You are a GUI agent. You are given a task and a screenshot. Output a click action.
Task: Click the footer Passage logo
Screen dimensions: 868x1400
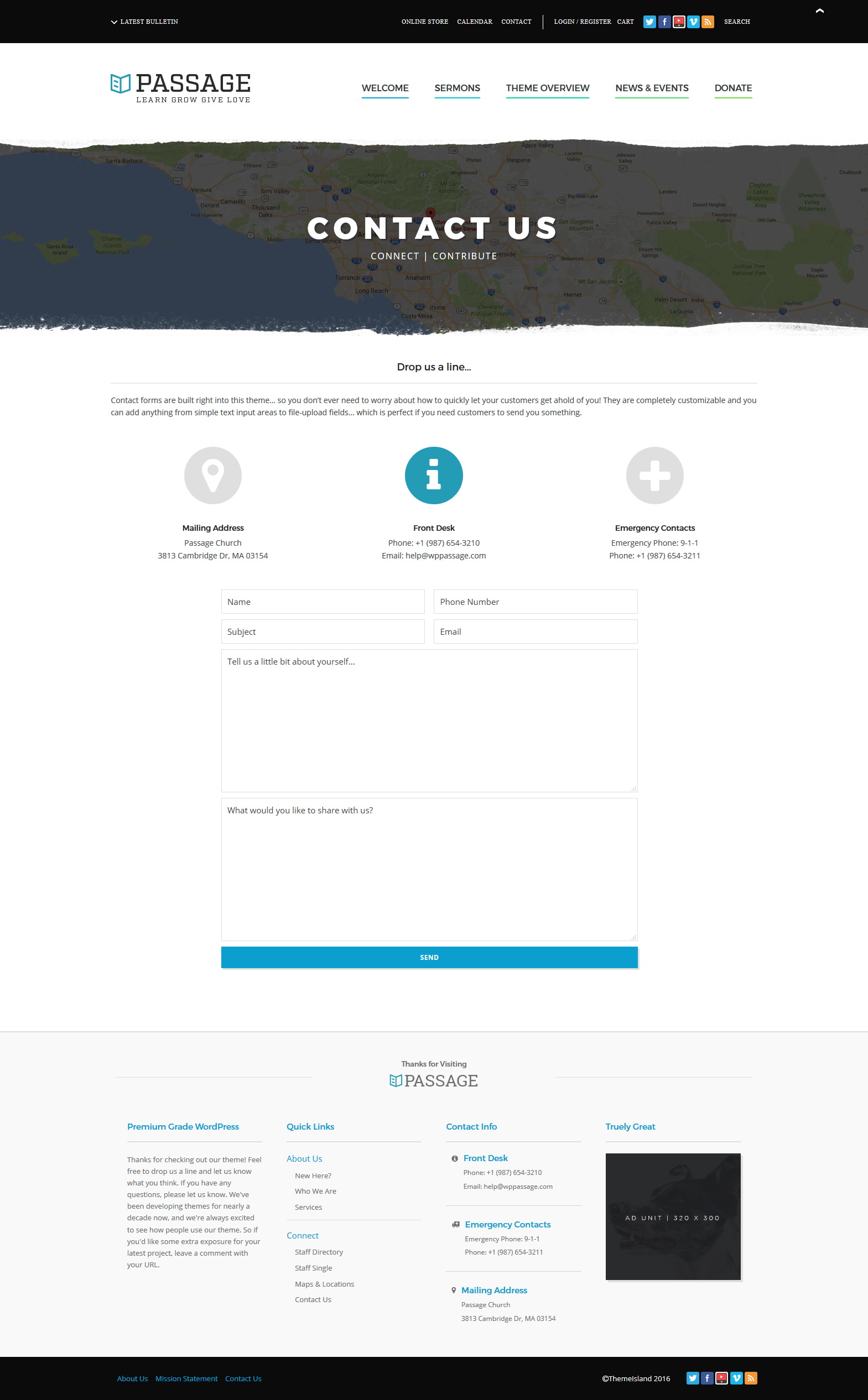(x=434, y=1081)
